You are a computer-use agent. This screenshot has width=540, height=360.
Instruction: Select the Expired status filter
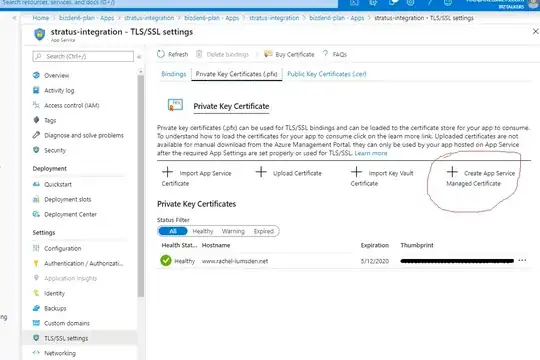pos(264,231)
